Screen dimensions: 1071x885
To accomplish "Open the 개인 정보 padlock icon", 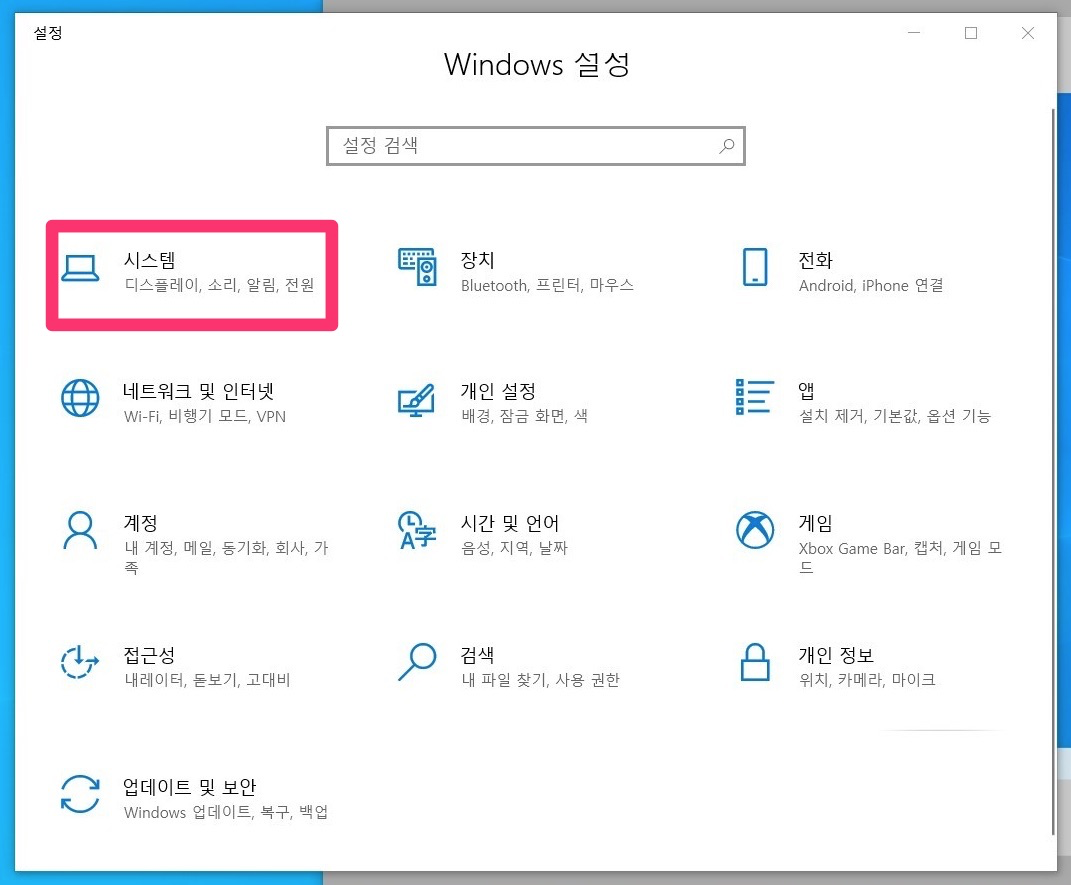I will [755, 662].
